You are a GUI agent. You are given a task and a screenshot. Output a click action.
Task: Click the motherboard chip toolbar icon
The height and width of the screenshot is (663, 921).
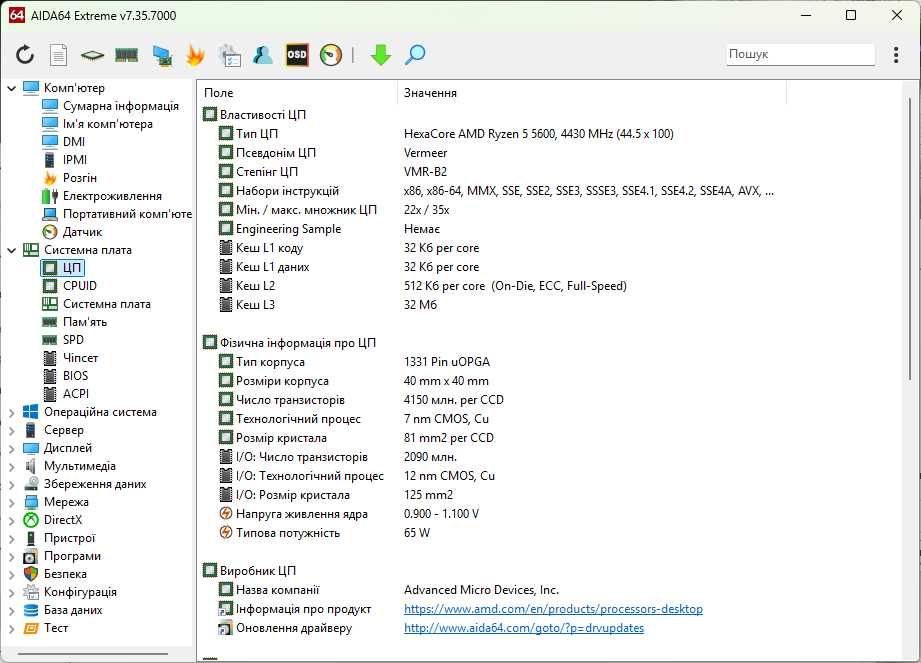tap(92, 55)
